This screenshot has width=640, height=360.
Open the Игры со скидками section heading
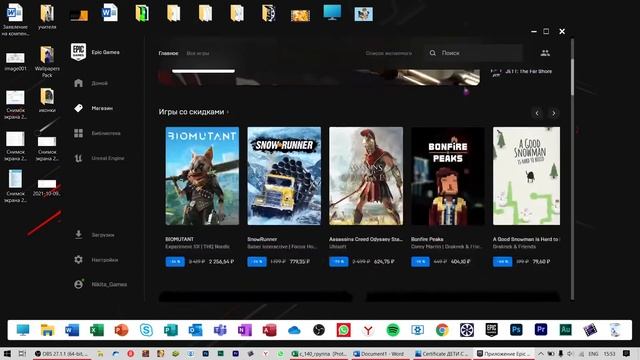coord(191,112)
